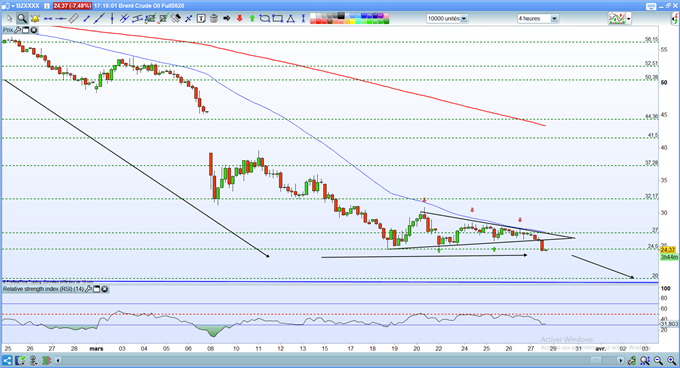Expand the 4 heures timeframe dropdown
680x368 pixels.
coord(554,19)
